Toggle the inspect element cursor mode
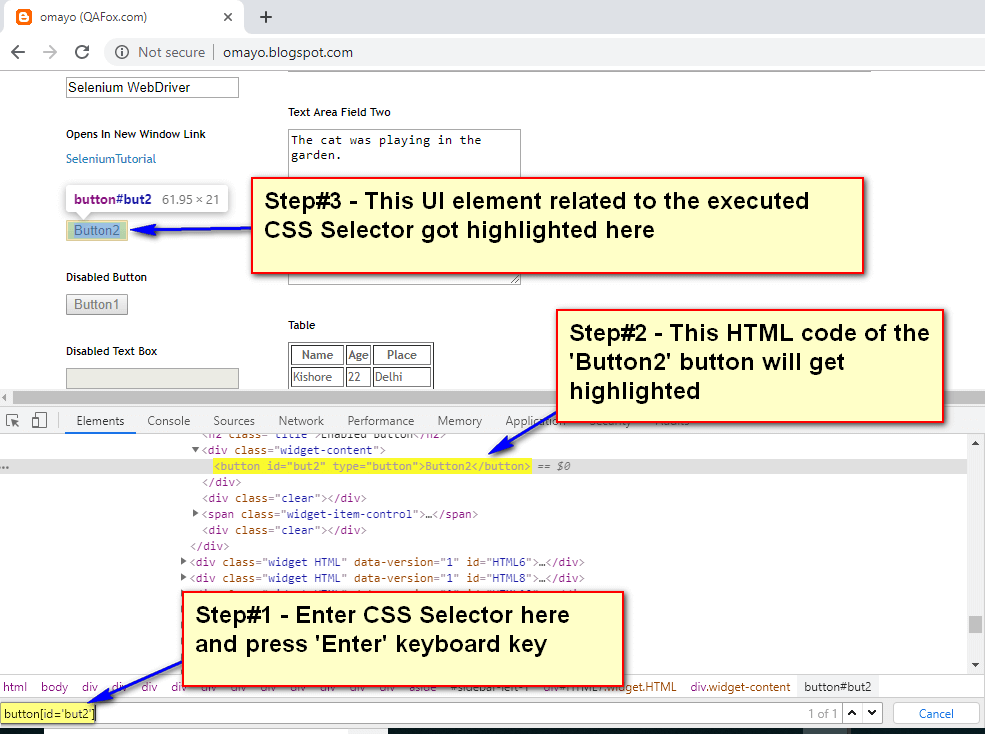This screenshot has width=985, height=734. click(x=13, y=420)
